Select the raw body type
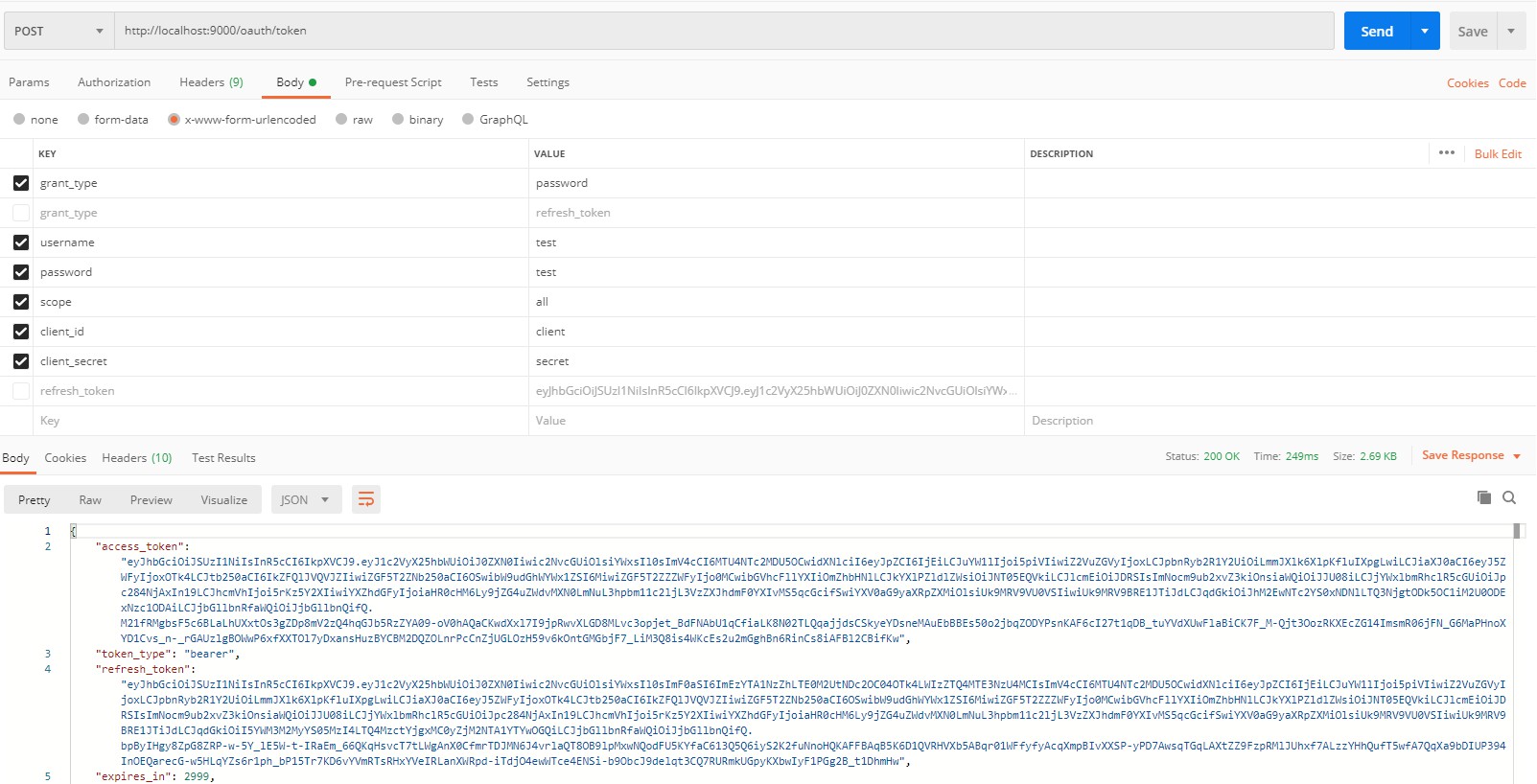The image size is (1537, 784). [x=341, y=119]
